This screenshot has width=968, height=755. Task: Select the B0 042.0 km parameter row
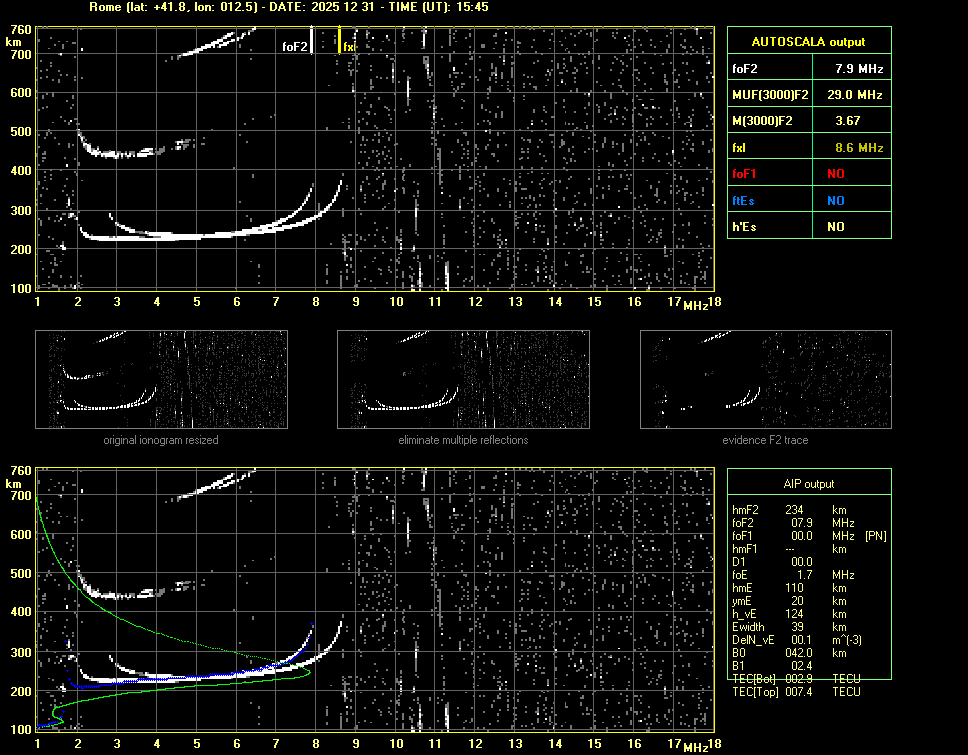790,653
